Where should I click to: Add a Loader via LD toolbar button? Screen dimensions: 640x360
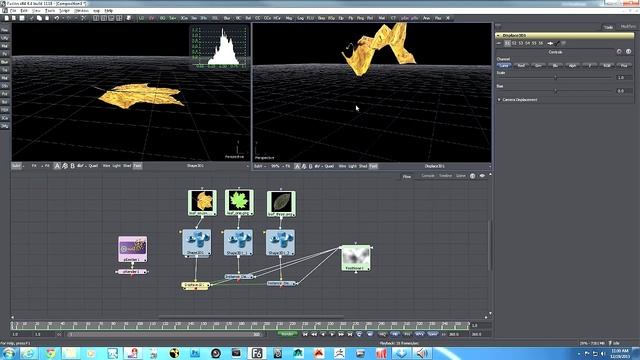[142, 18]
